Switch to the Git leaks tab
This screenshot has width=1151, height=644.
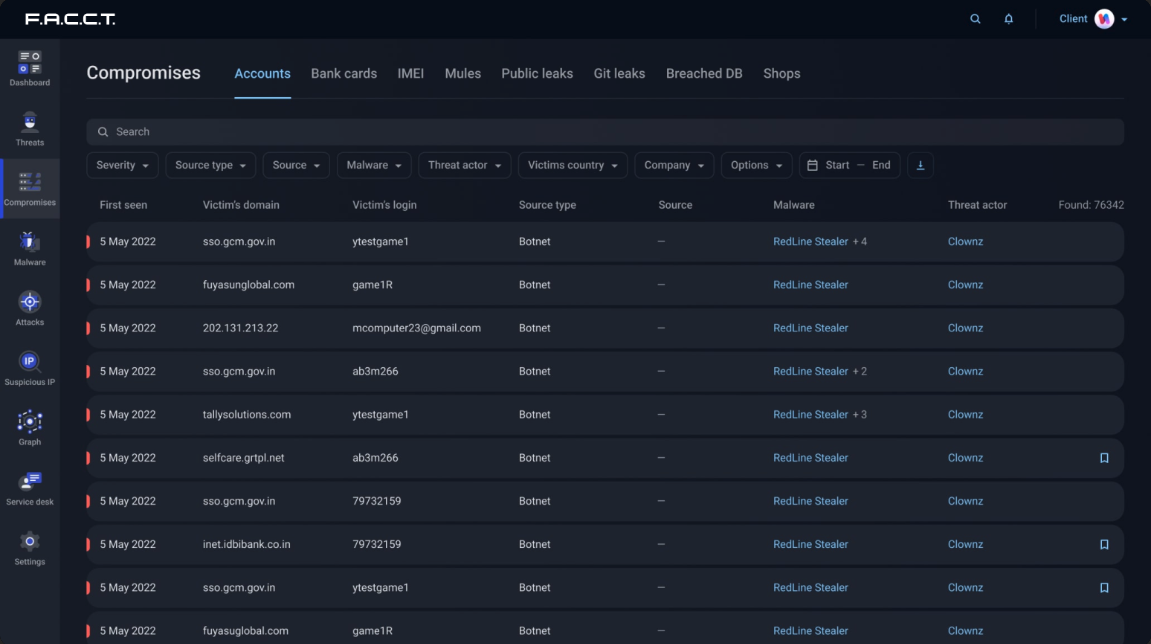click(x=619, y=74)
